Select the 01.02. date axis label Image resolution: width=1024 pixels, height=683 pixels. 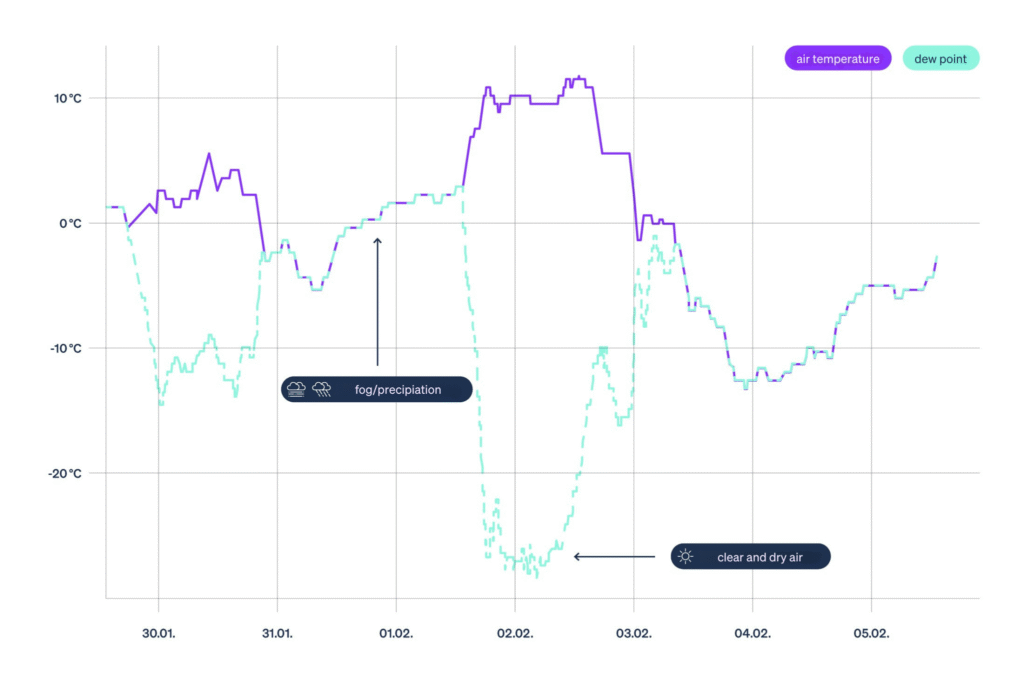396,633
